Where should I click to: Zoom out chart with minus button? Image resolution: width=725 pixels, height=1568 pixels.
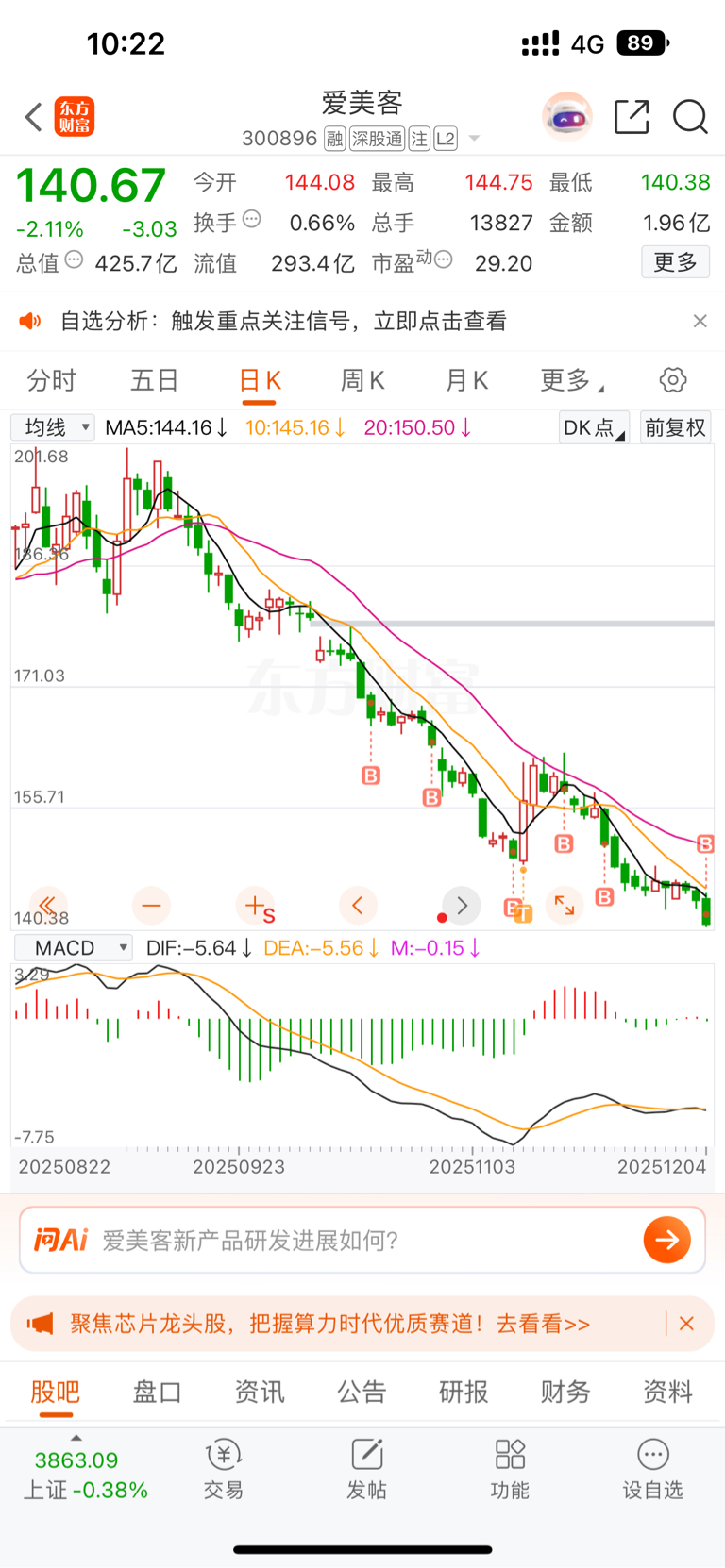151,906
